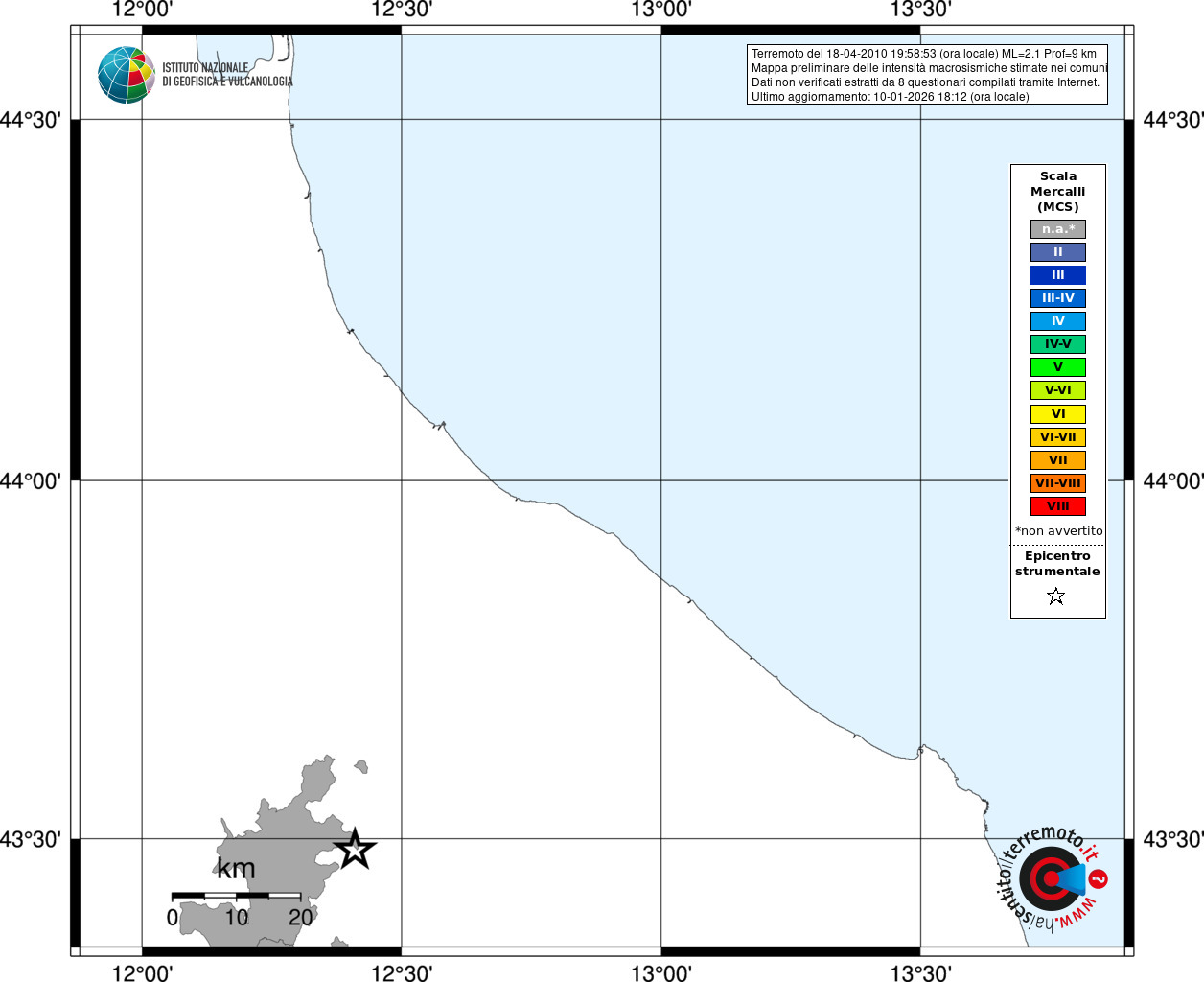Click the INGV globe logo
This screenshot has width=1204, height=982.
point(127,75)
